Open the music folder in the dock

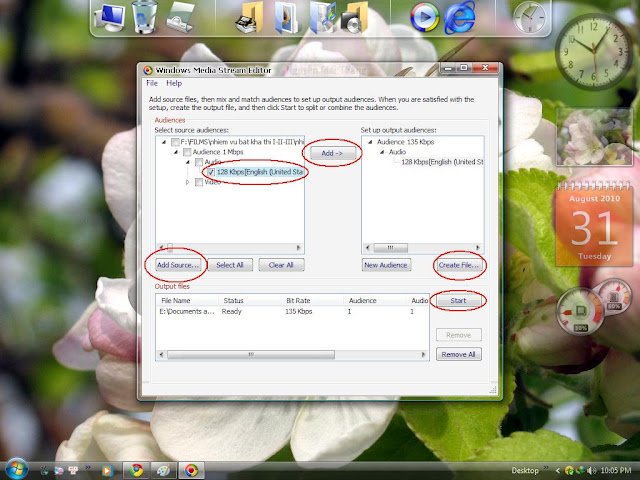[x=322, y=18]
